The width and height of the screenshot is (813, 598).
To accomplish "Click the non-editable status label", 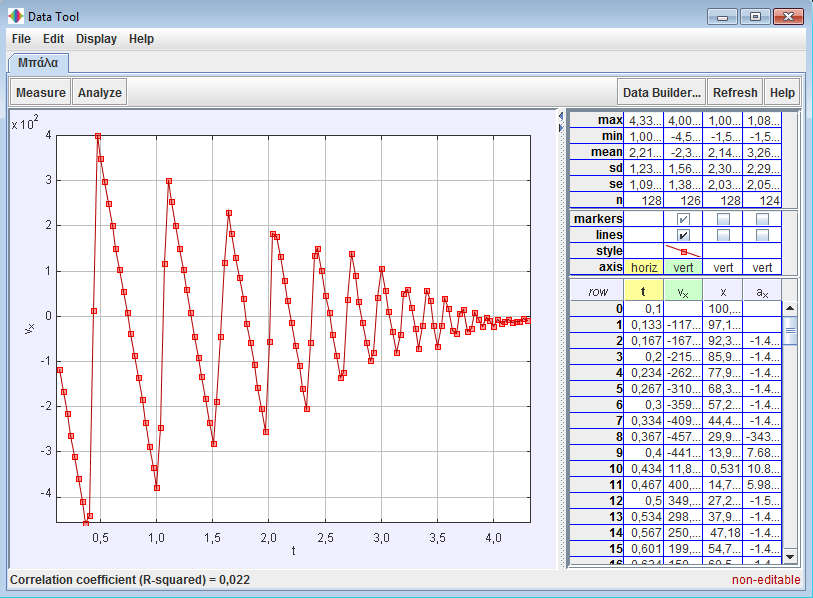I will point(766,580).
